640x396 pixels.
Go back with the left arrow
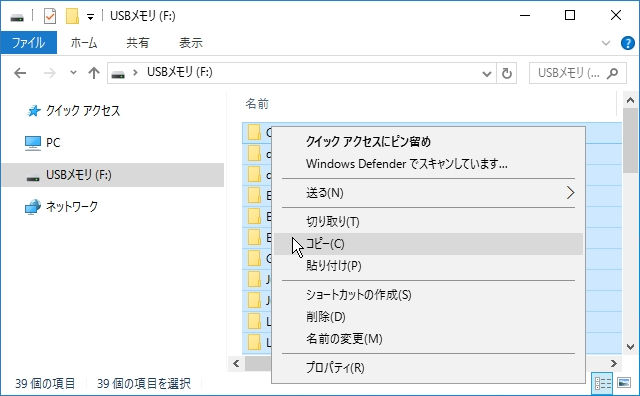pos(20,73)
